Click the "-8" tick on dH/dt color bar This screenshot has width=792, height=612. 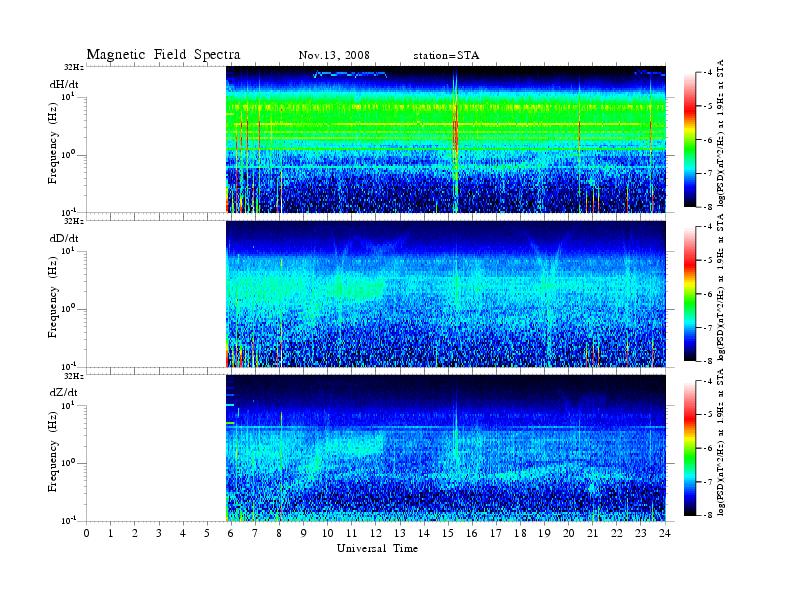click(x=708, y=207)
